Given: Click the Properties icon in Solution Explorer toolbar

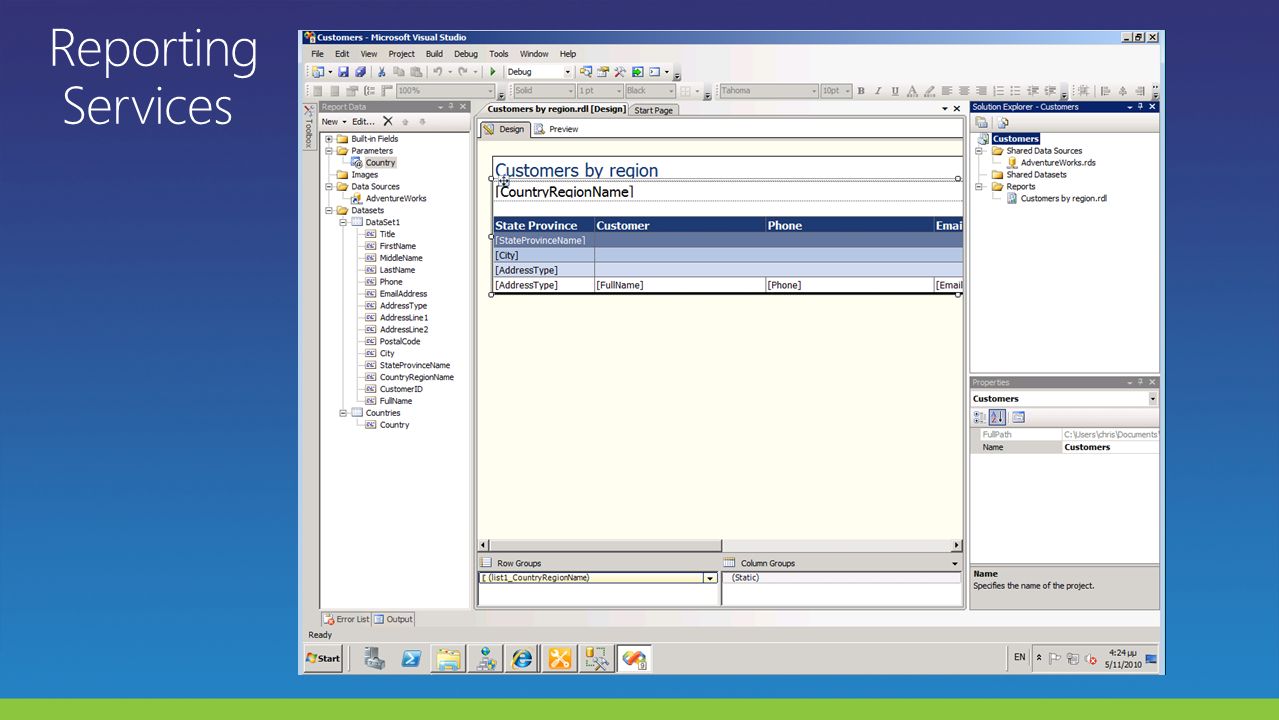Looking at the screenshot, I should [x=981, y=123].
